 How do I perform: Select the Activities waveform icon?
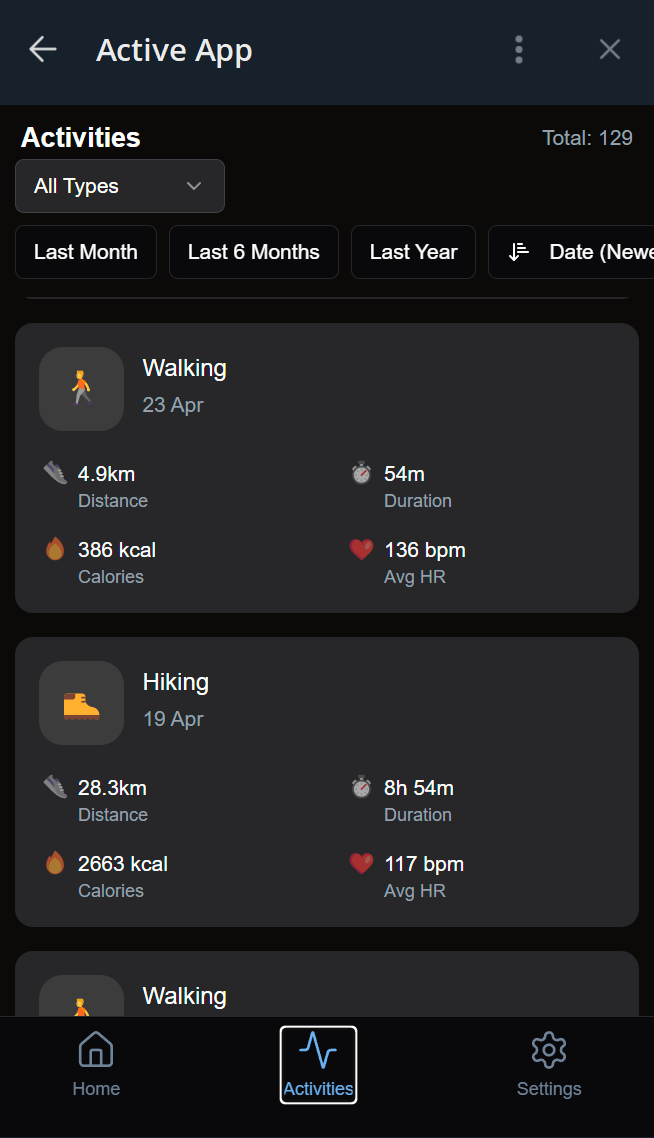[318, 1050]
